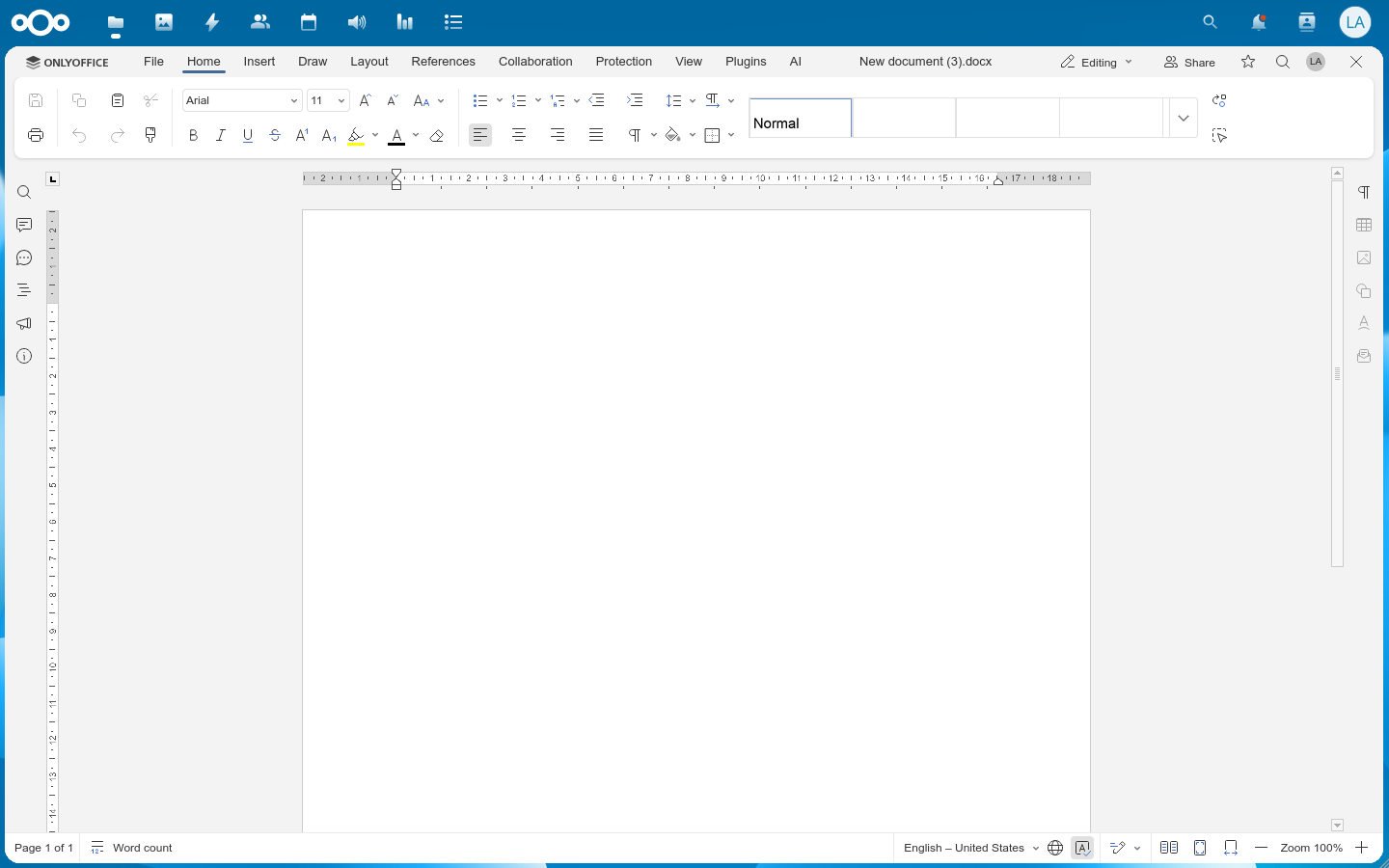Click the Clear style eraser icon
Image resolution: width=1389 pixels, height=868 pixels.
click(x=437, y=136)
